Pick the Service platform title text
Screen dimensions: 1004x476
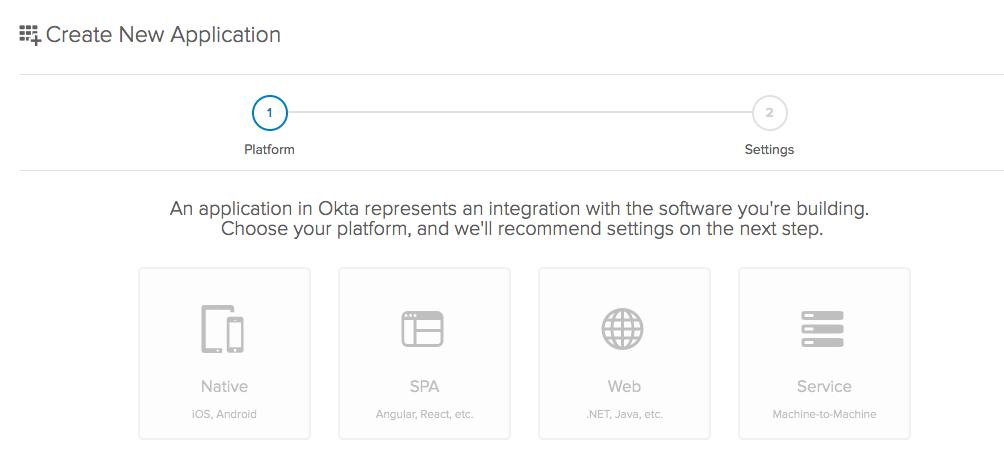point(824,386)
